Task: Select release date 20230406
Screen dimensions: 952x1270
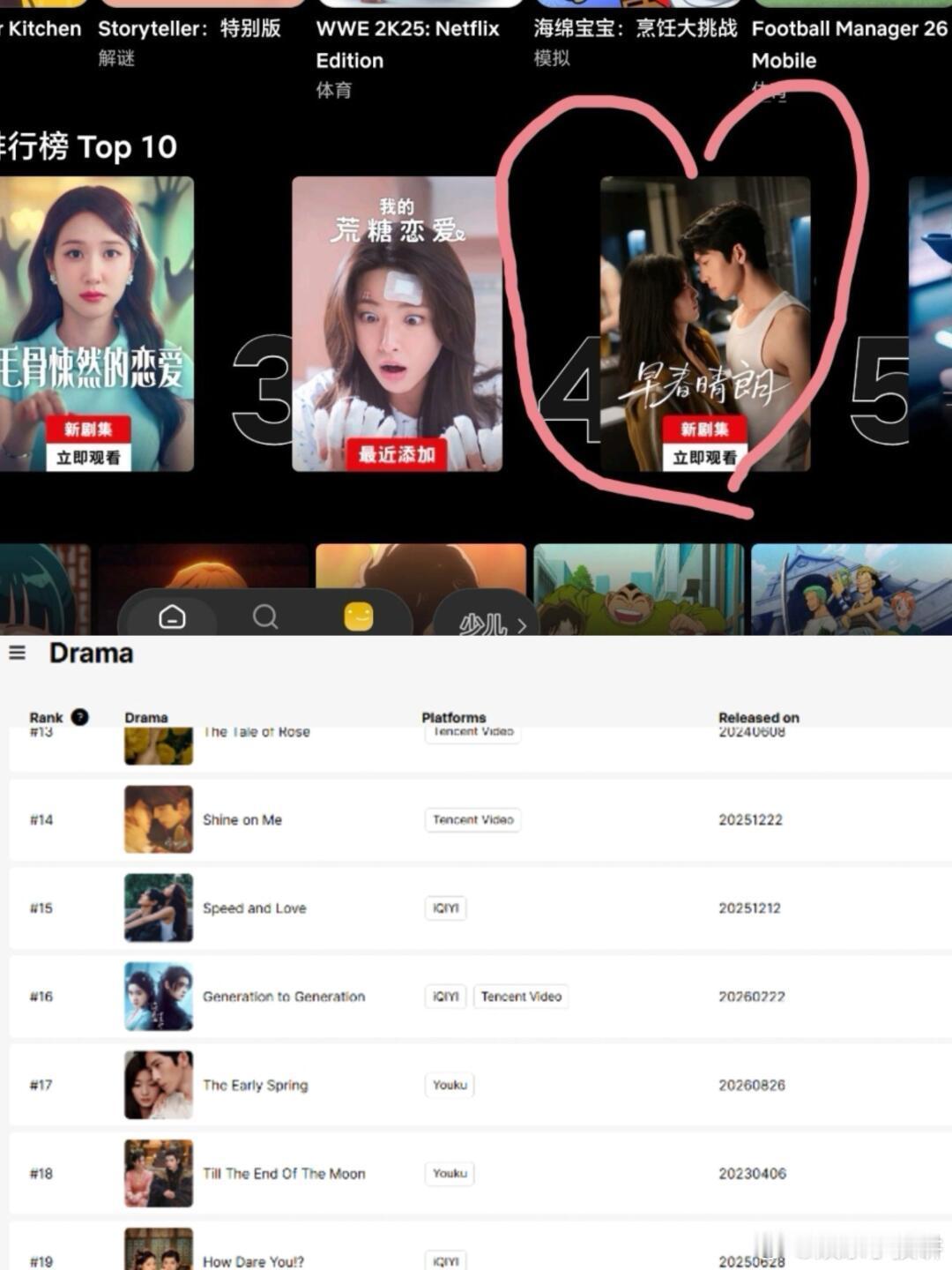Action: 752,1173
